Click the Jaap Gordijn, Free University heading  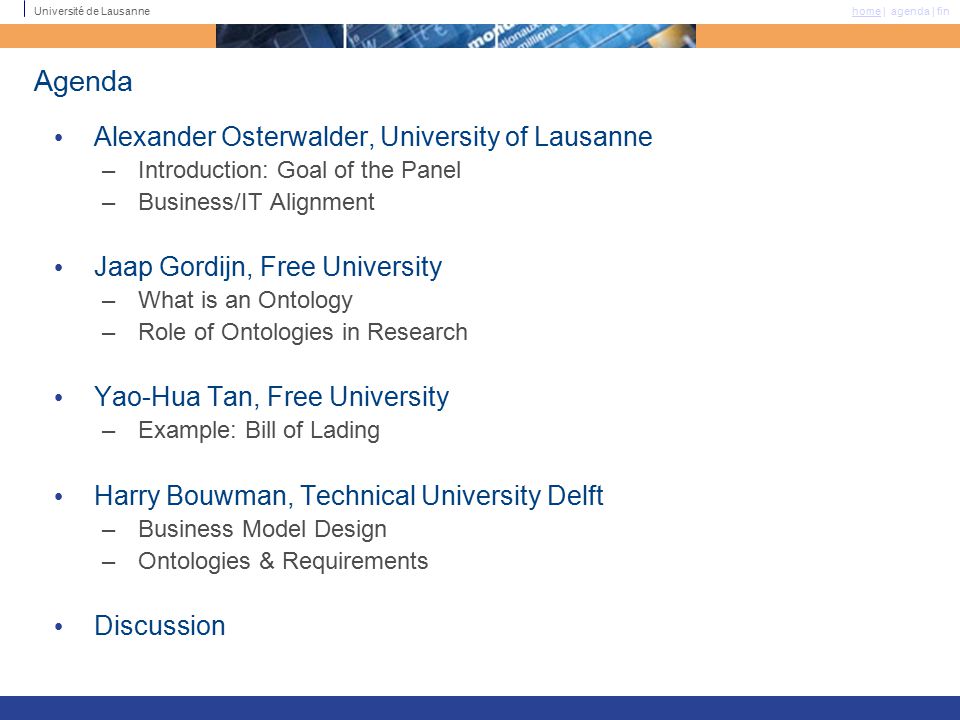[268, 267]
